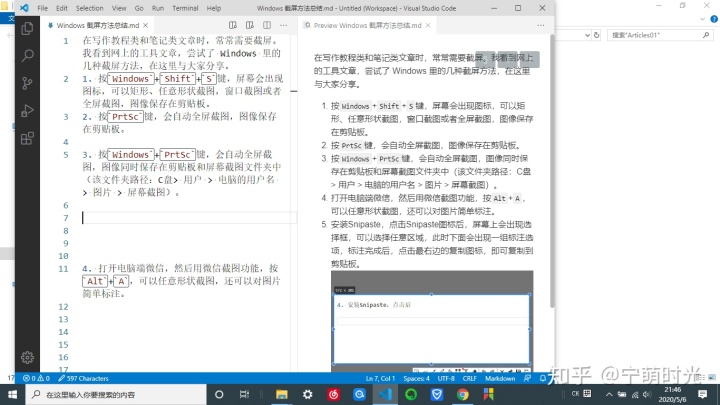The width and height of the screenshot is (720, 405).
Task: Switch to Visual Studio Code on the taskbar
Action: [385, 394]
